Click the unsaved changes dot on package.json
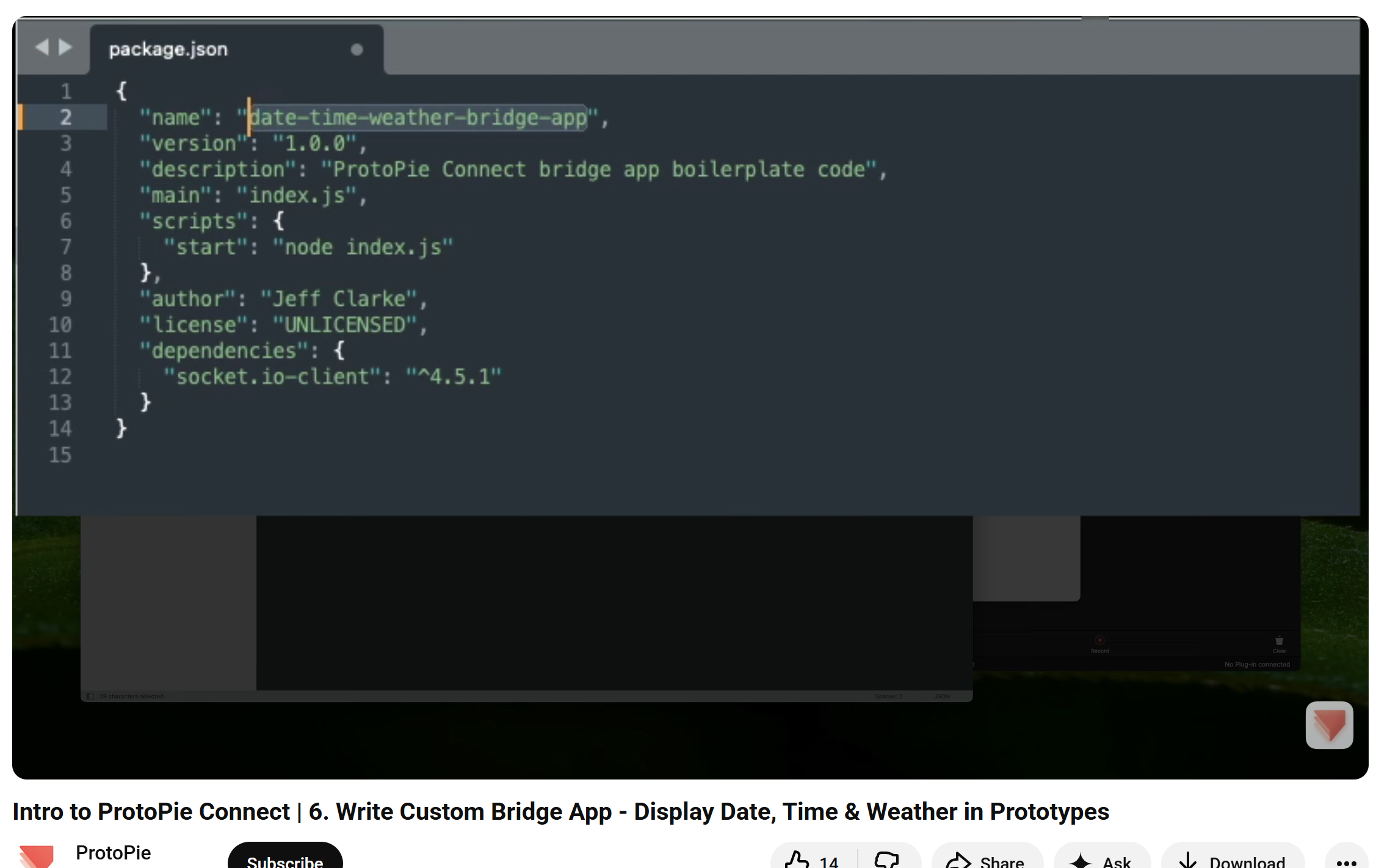 pyautogui.click(x=357, y=49)
